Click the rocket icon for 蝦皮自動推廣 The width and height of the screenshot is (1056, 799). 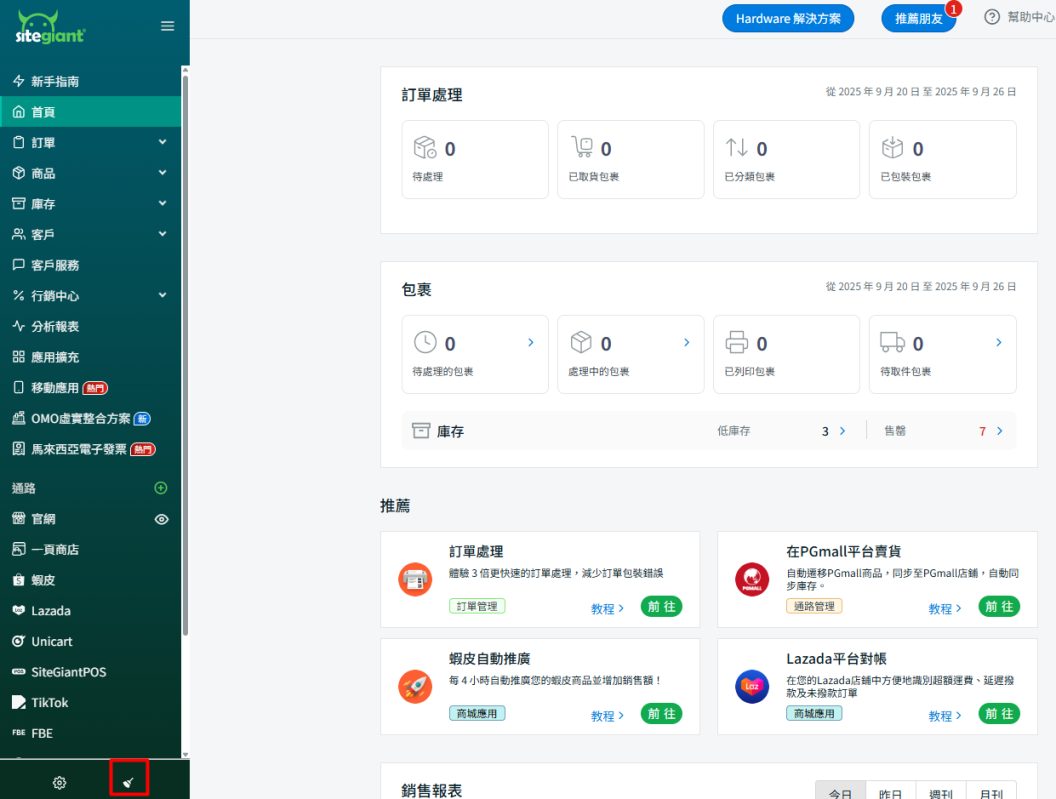click(x=415, y=687)
